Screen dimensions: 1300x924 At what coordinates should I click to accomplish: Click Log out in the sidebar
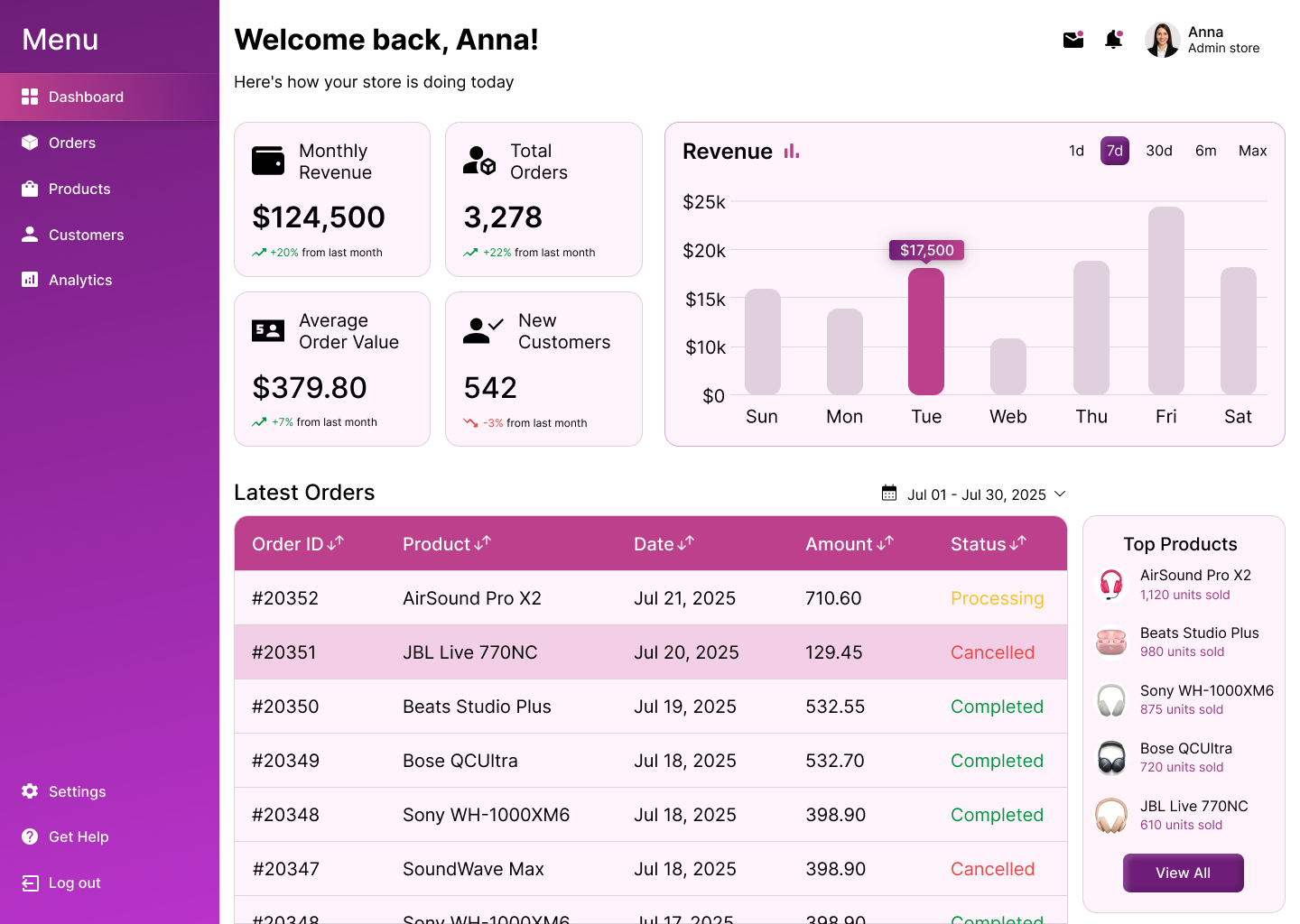pyautogui.click(x=74, y=882)
